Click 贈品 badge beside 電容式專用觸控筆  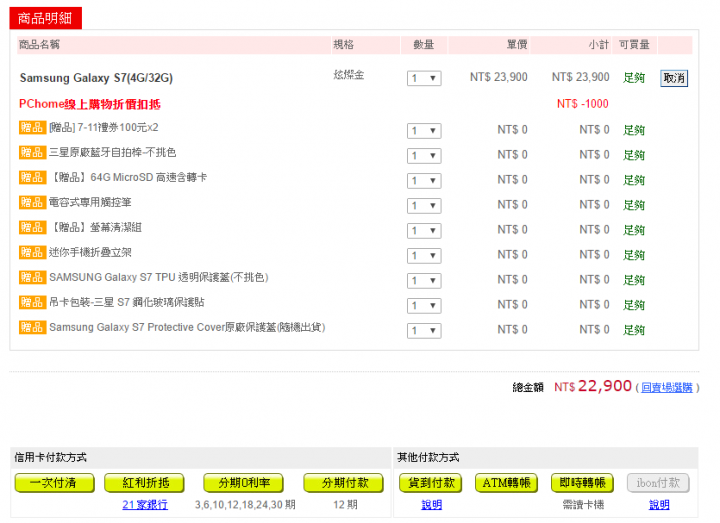click(x=32, y=202)
